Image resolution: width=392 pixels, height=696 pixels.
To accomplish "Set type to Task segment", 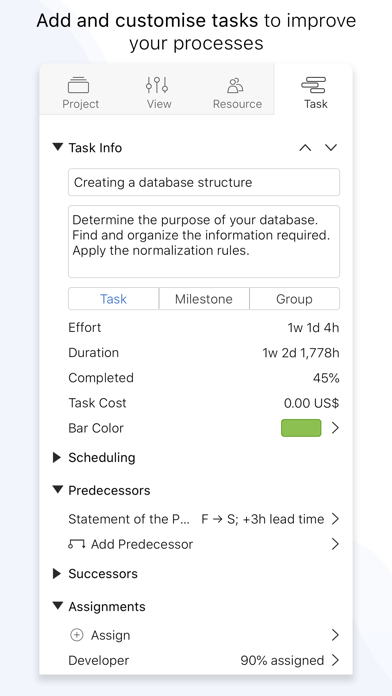I will tap(114, 299).
